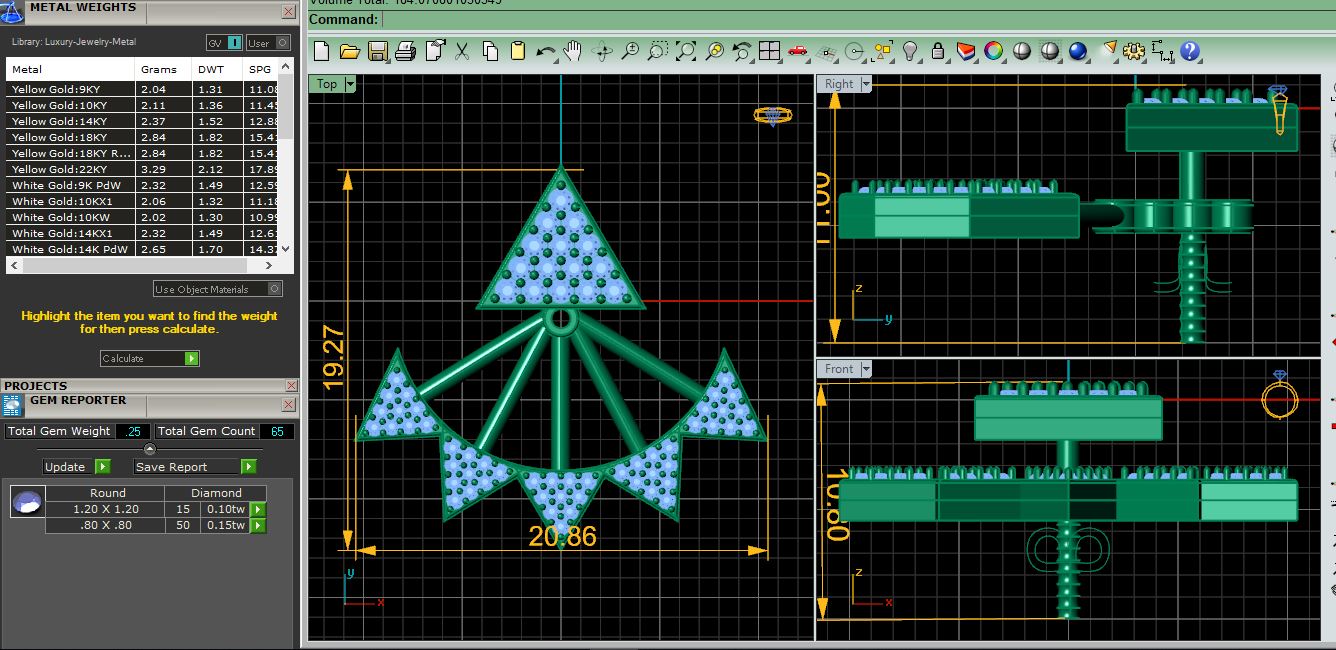The width and height of the screenshot is (1336, 650).
Task: Click the four viewports layout icon
Action: (769, 51)
